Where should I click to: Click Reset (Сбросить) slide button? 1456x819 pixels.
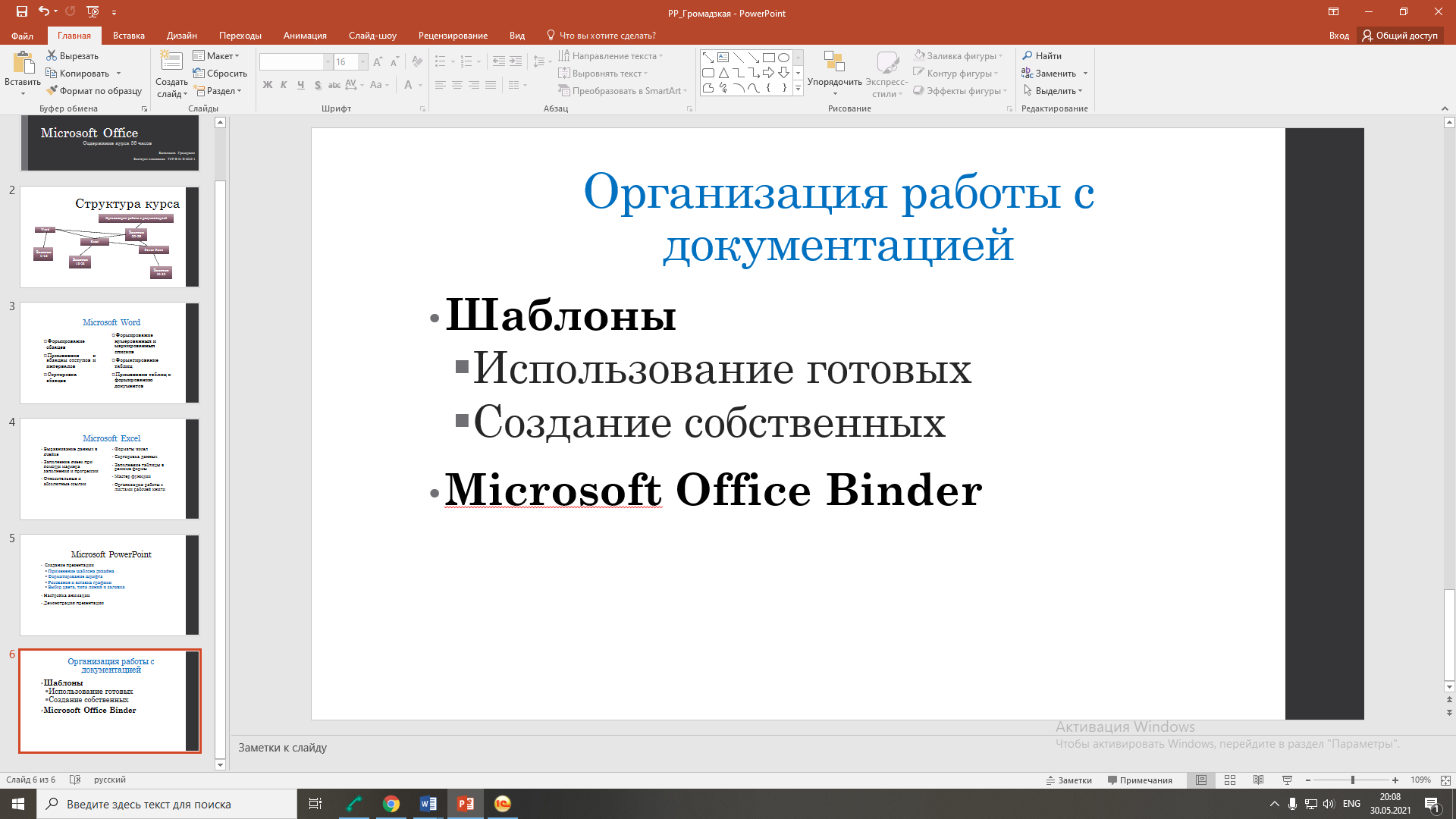(x=220, y=74)
